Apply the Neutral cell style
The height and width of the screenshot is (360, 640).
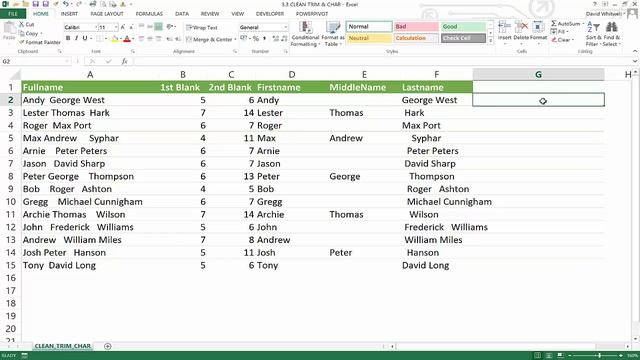[x=369, y=38]
